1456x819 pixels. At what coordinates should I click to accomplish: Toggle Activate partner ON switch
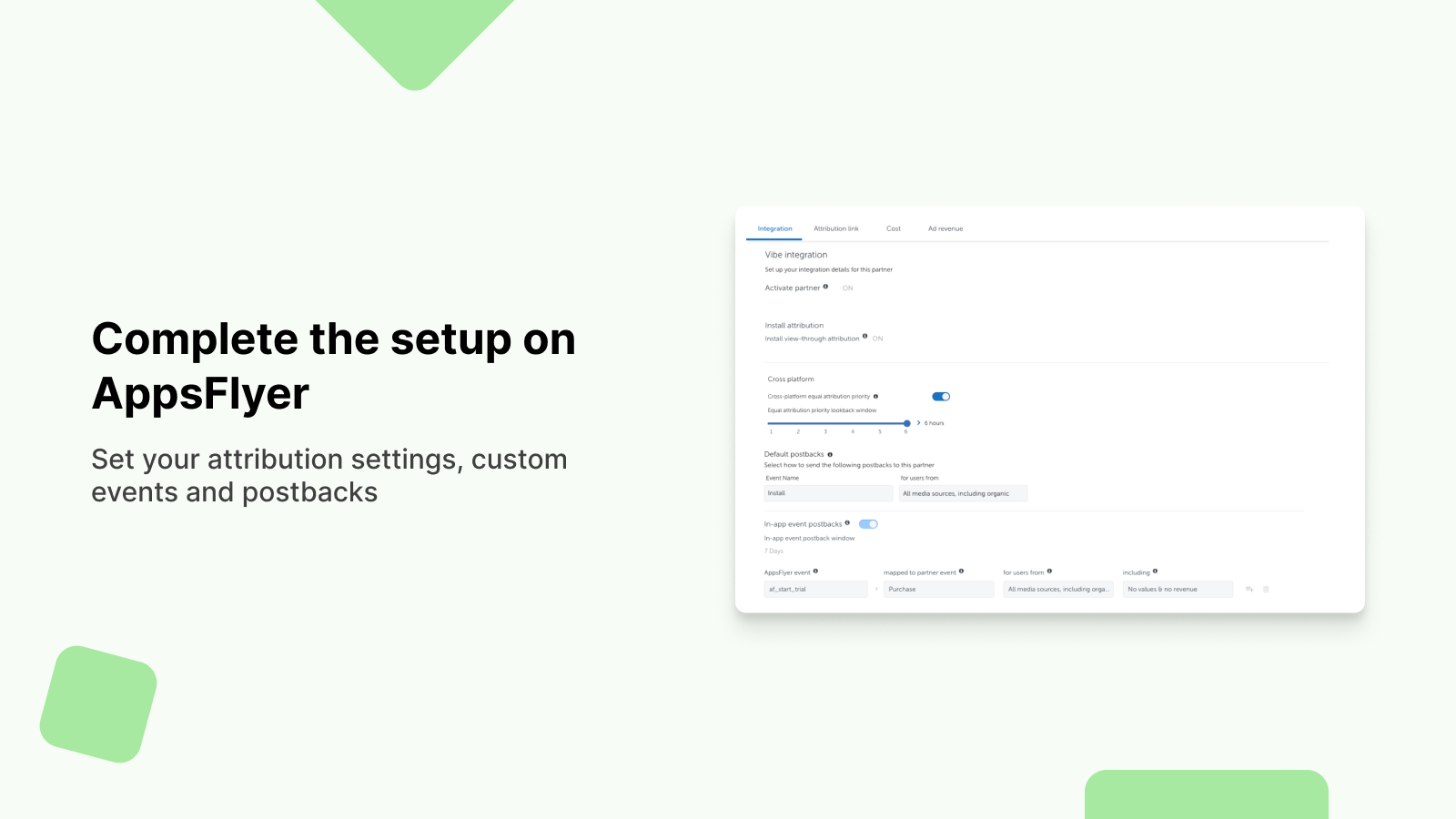[847, 288]
